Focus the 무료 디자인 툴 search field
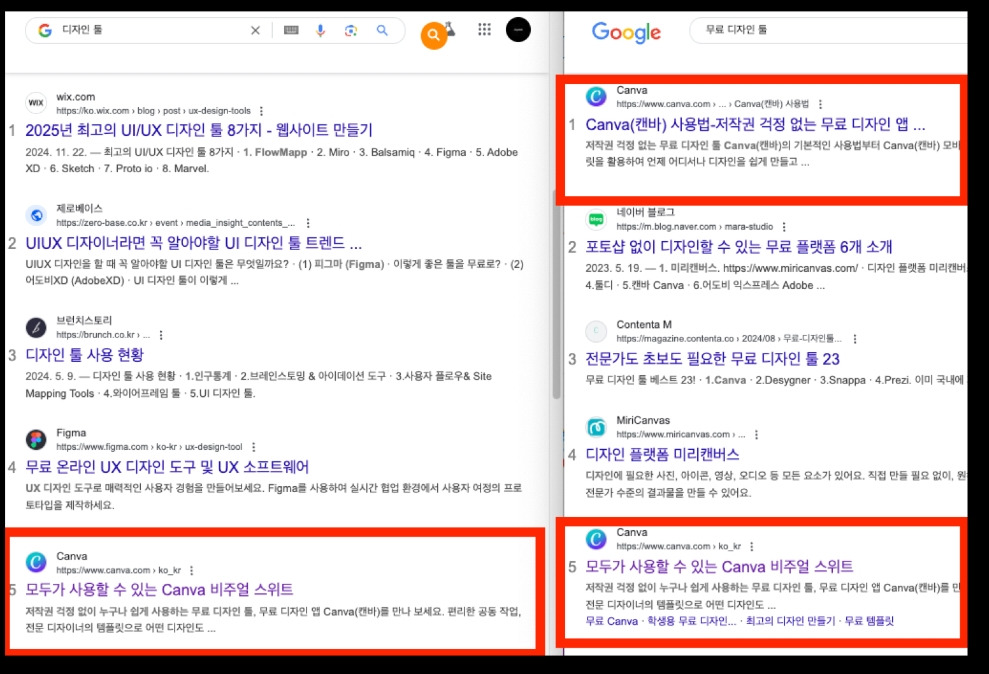The image size is (989, 674). click(x=828, y=30)
